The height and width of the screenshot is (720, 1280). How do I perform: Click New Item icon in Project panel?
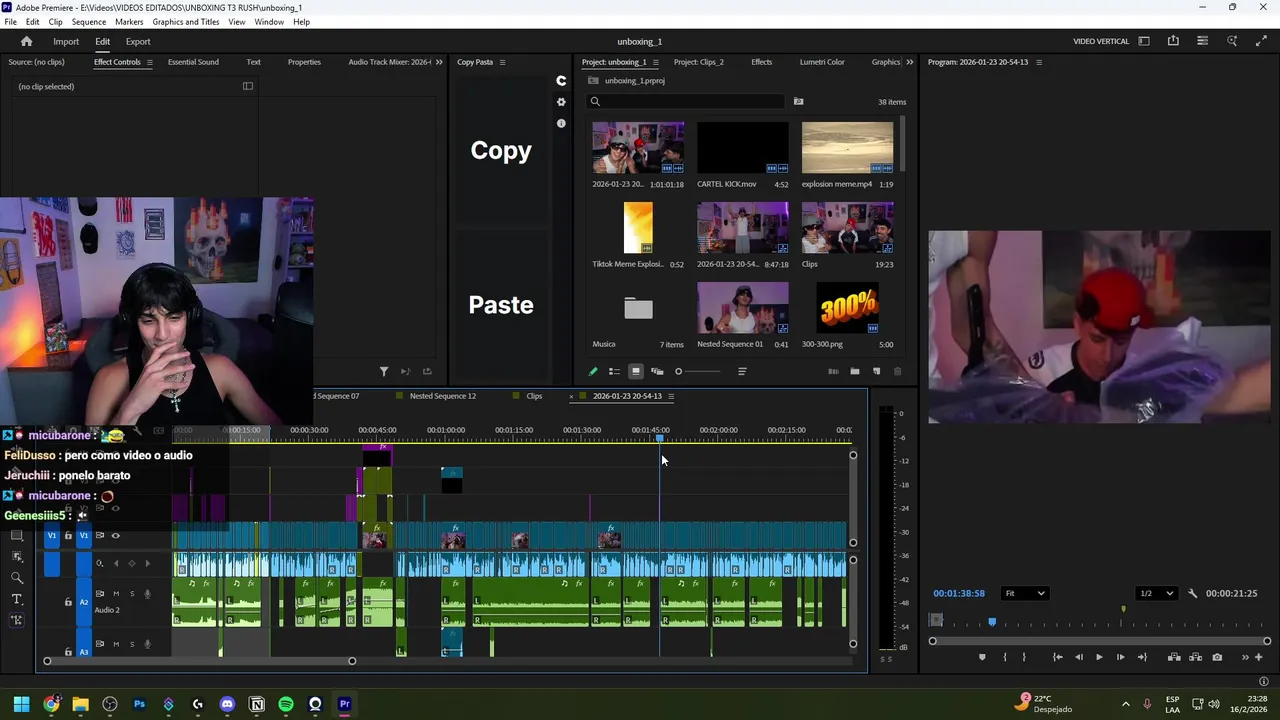pos(876,371)
